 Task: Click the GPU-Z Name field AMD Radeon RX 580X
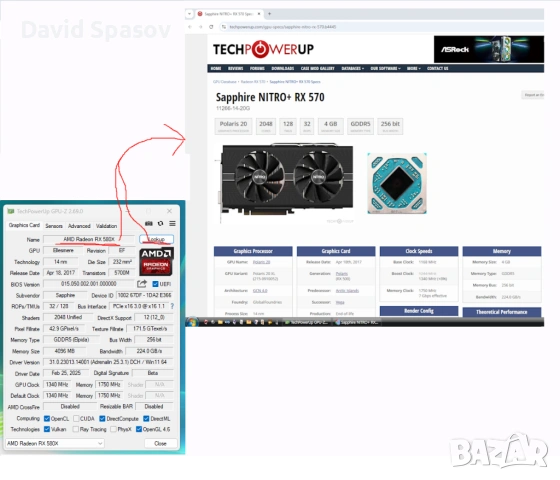89,239
